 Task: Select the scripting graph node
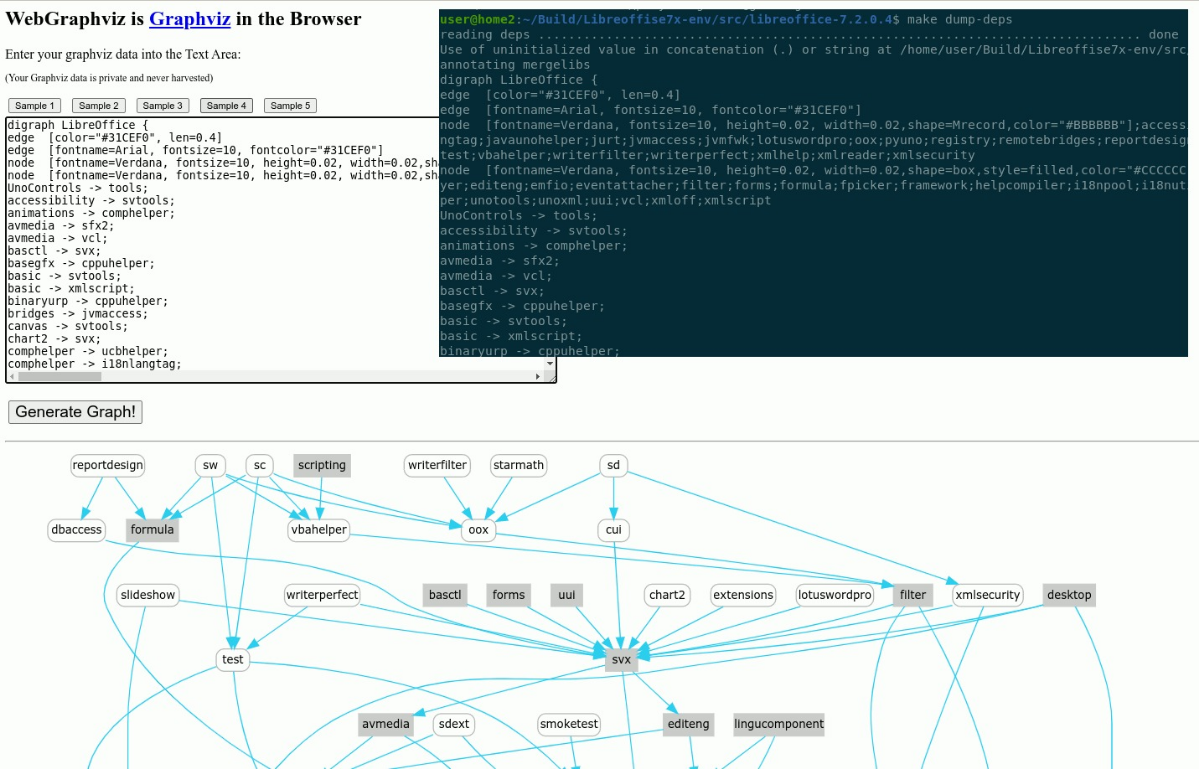pos(322,465)
